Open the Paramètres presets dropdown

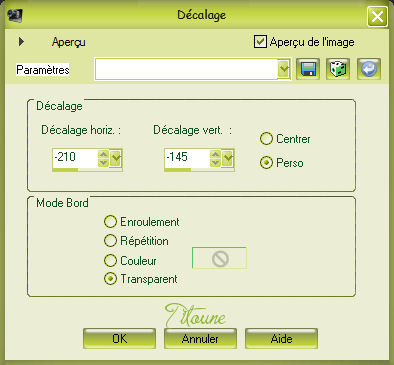tap(284, 69)
